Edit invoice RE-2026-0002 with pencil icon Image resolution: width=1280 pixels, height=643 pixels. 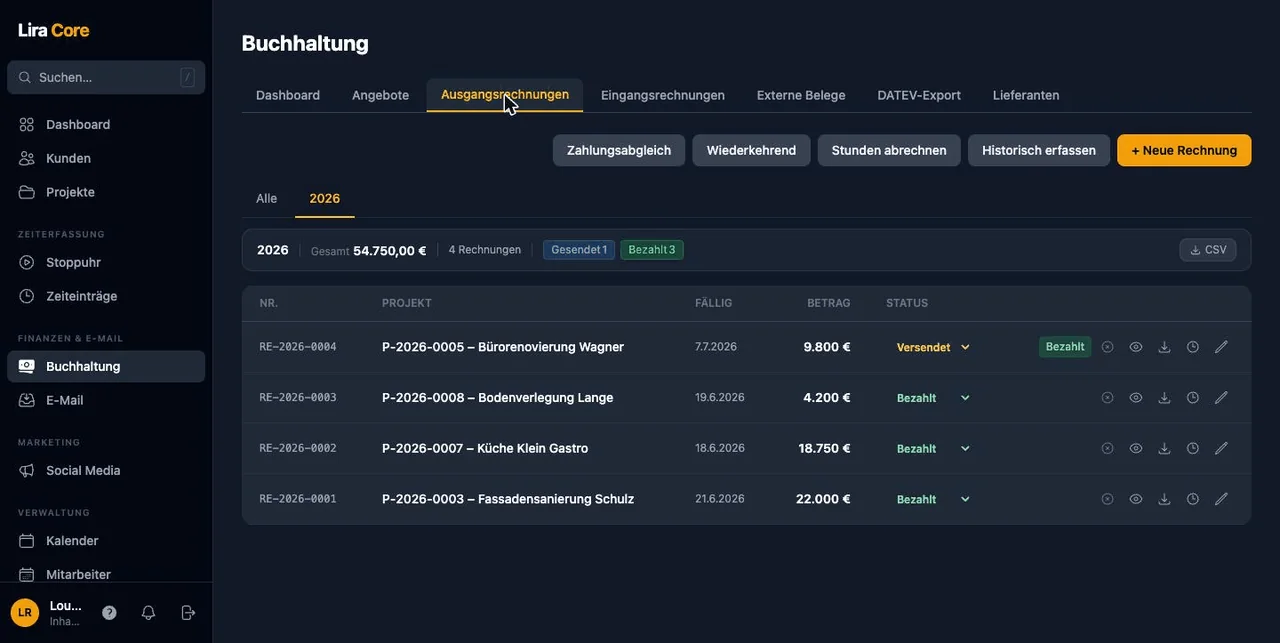tap(1221, 448)
